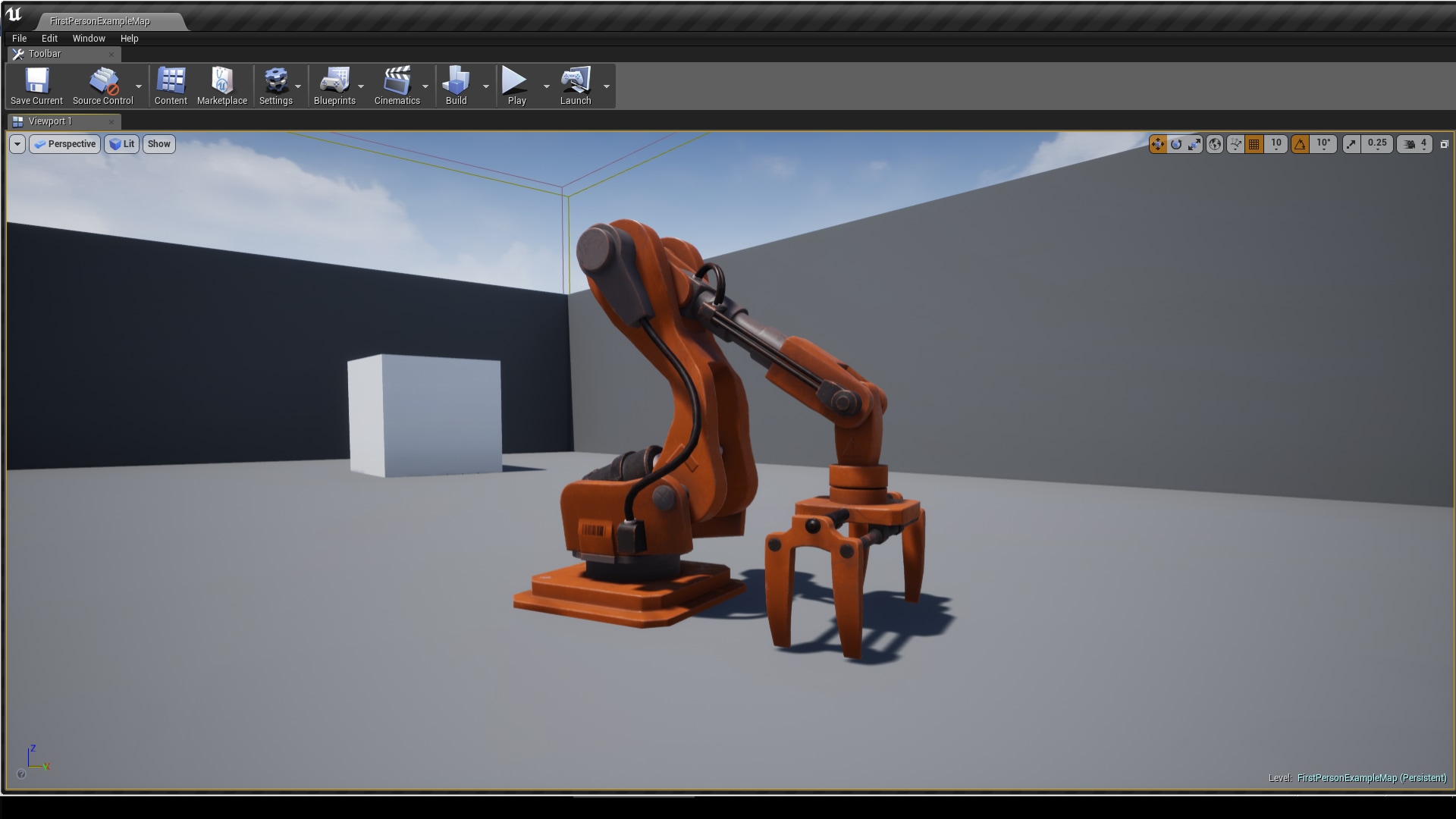Start the Build process
Image resolution: width=1456 pixels, height=819 pixels.
click(457, 85)
